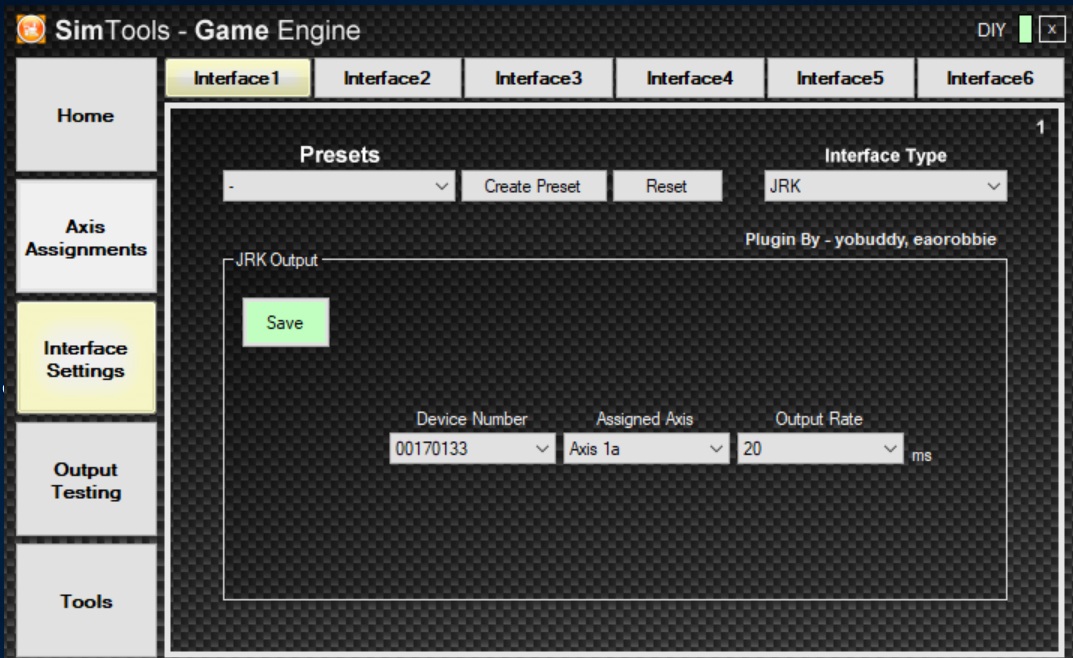Select the Interface Settings sidebar button
Image resolution: width=1073 pixels, height=658 pixels.
tap(86, 359)
